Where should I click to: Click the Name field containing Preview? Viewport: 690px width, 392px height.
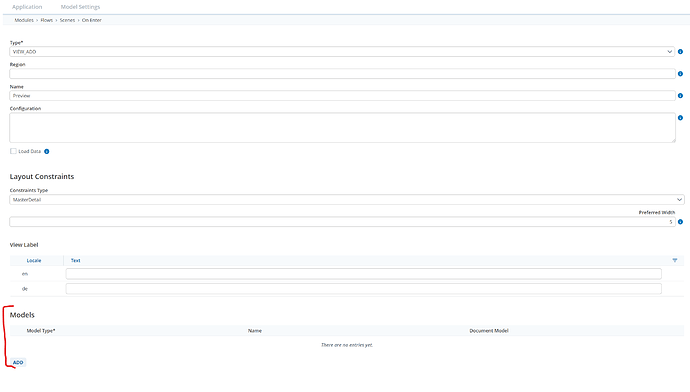[x=342, y=95]
